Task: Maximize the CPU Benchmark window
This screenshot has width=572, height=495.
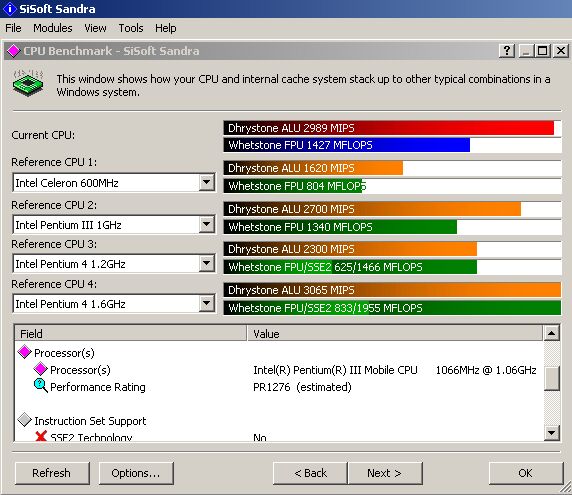Action: [x=542, y=51]
